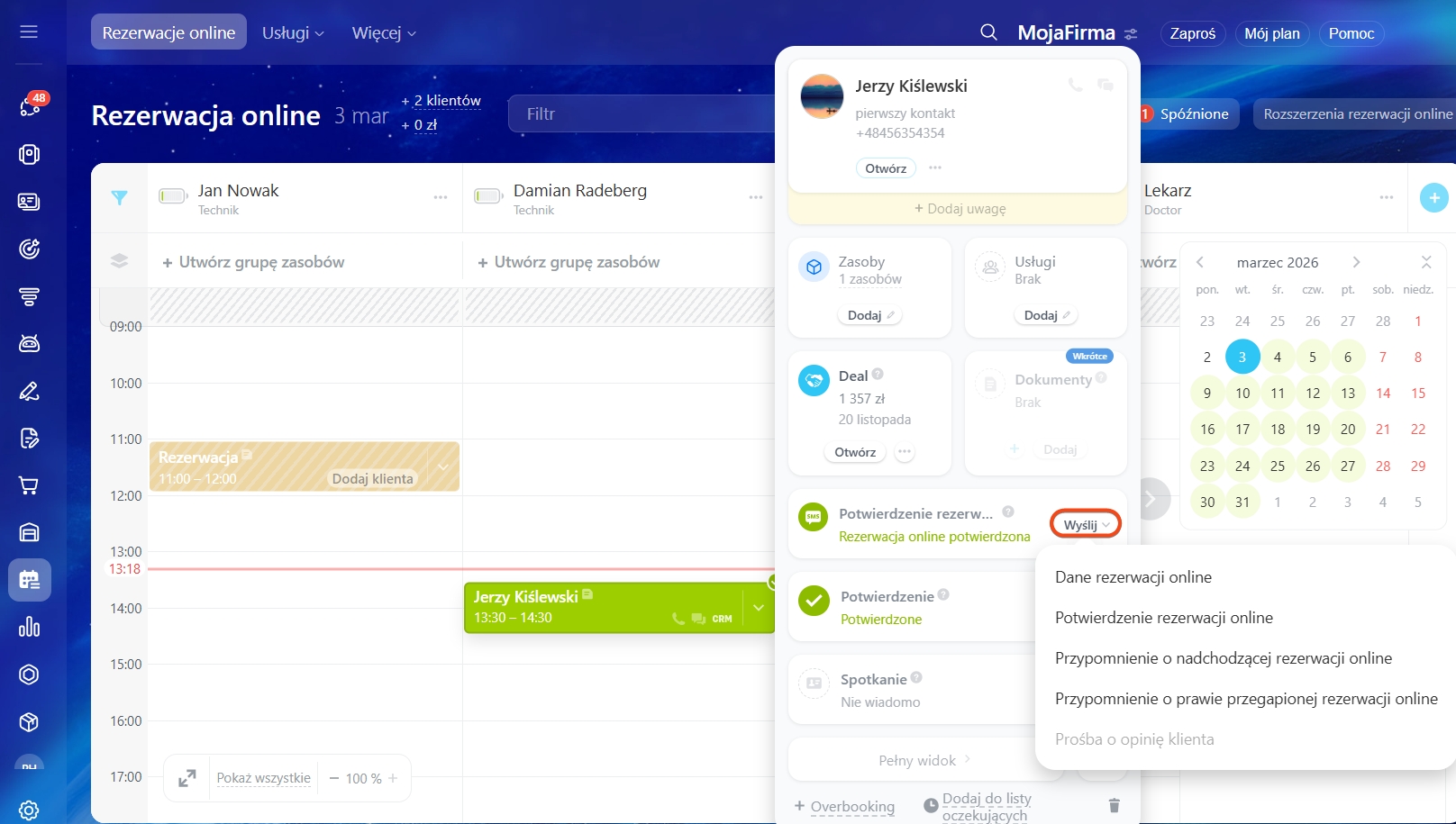Open the analytics bar chart sidebar icon
Screen dimensions: 1456x824
(29, 627)
